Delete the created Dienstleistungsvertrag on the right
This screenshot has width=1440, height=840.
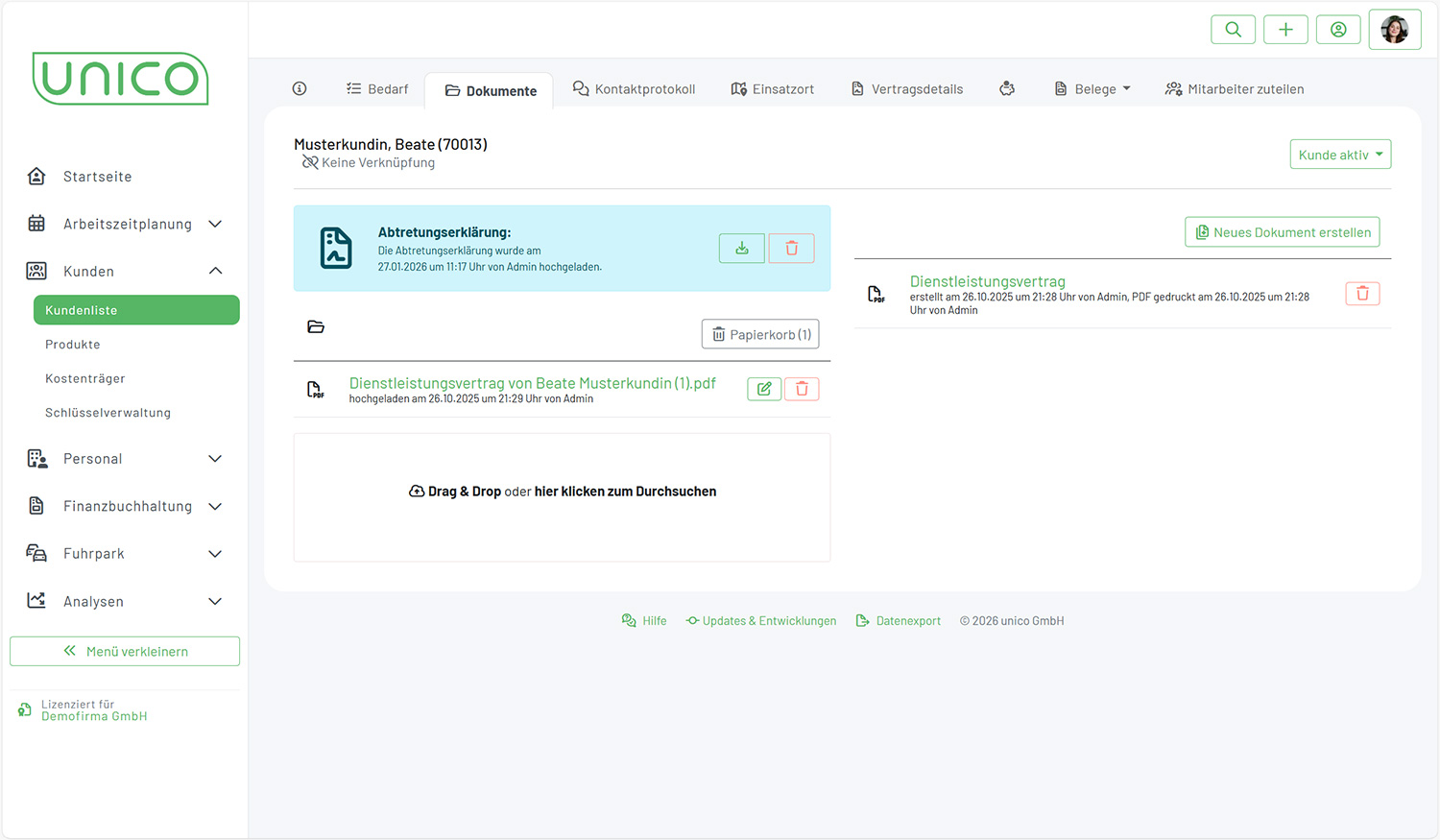[x=1361, y=294]
